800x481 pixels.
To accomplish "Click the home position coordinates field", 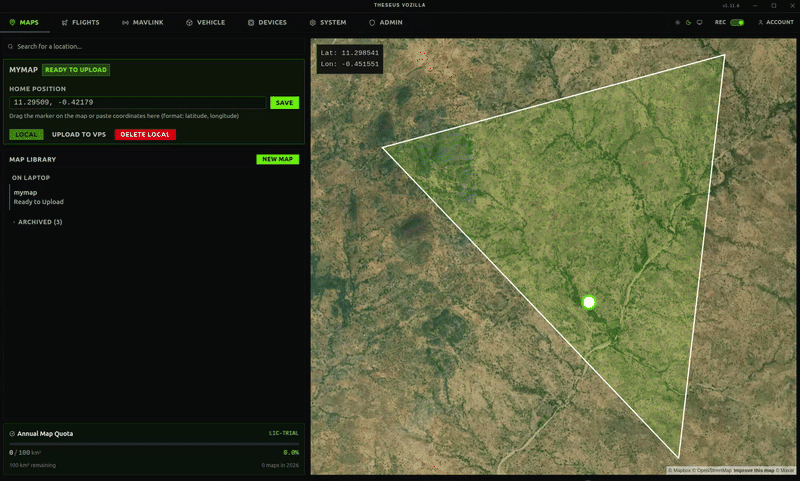I will click(x=137, y=102).
